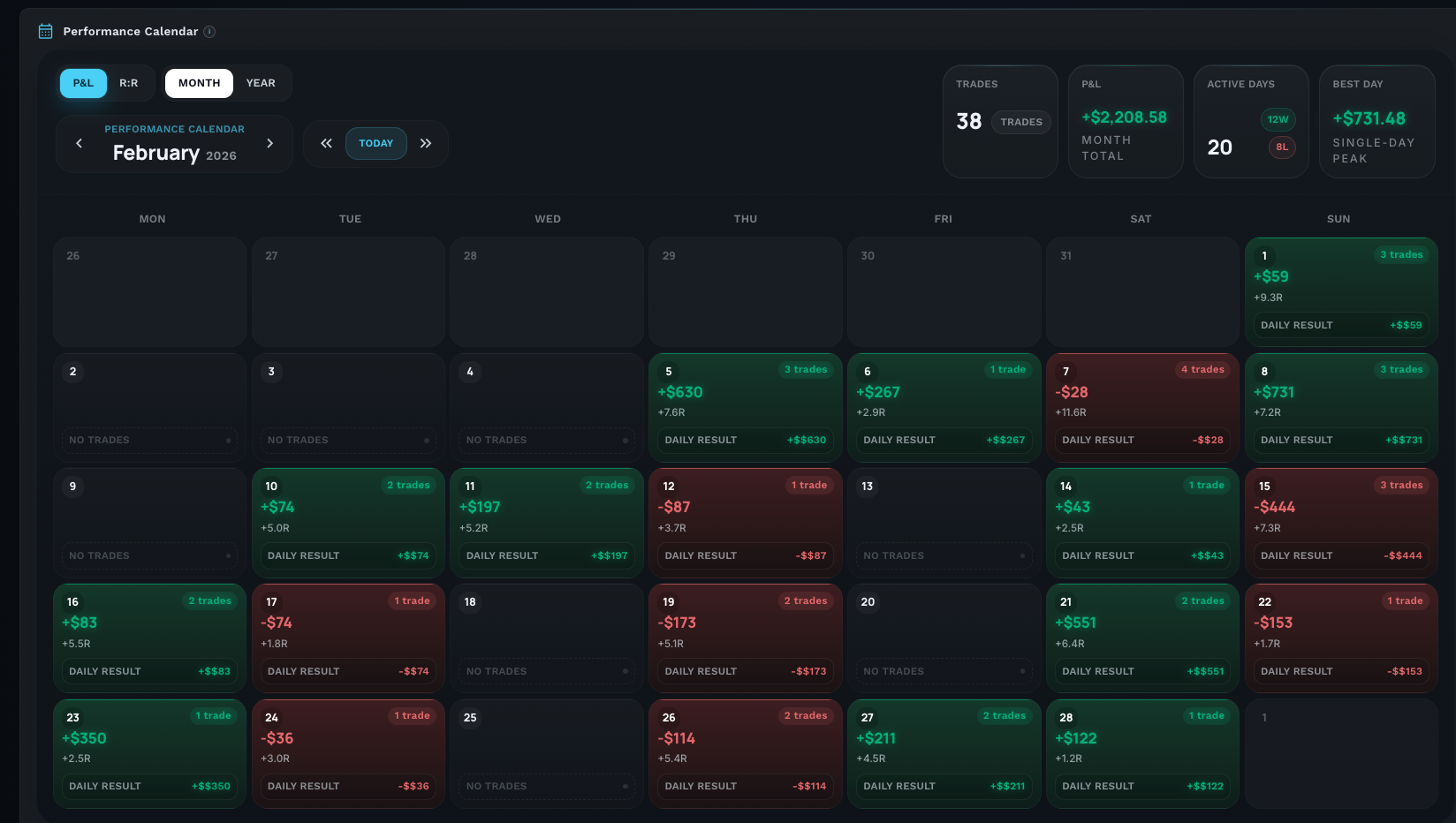The image size is (1456, 823).
Task: Go to previous month with the left chevron
Action: point(79,143)
